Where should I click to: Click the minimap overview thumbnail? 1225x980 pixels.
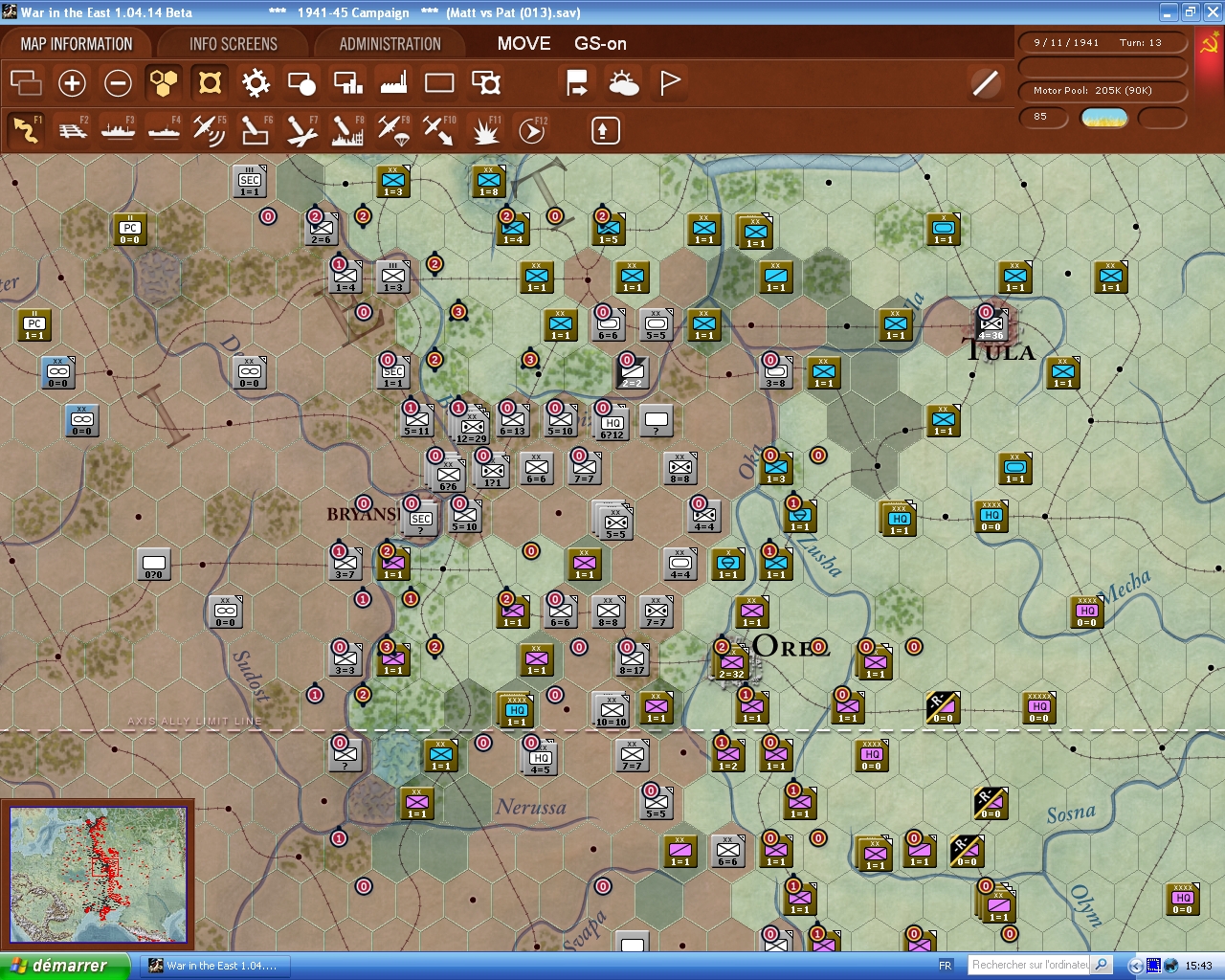pos(98,876)
